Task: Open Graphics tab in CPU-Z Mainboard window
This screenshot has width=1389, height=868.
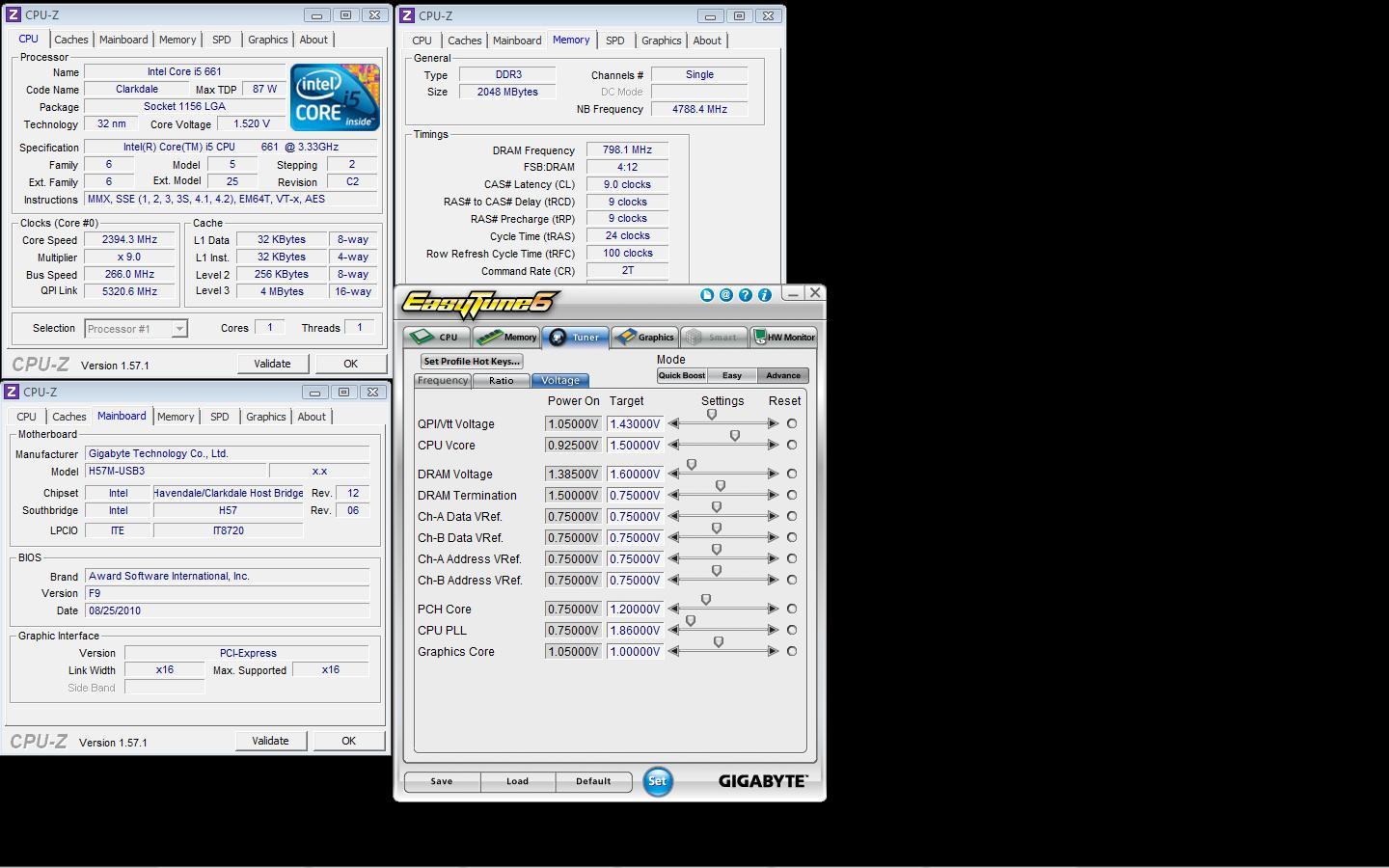Action: tap(266, 417)
